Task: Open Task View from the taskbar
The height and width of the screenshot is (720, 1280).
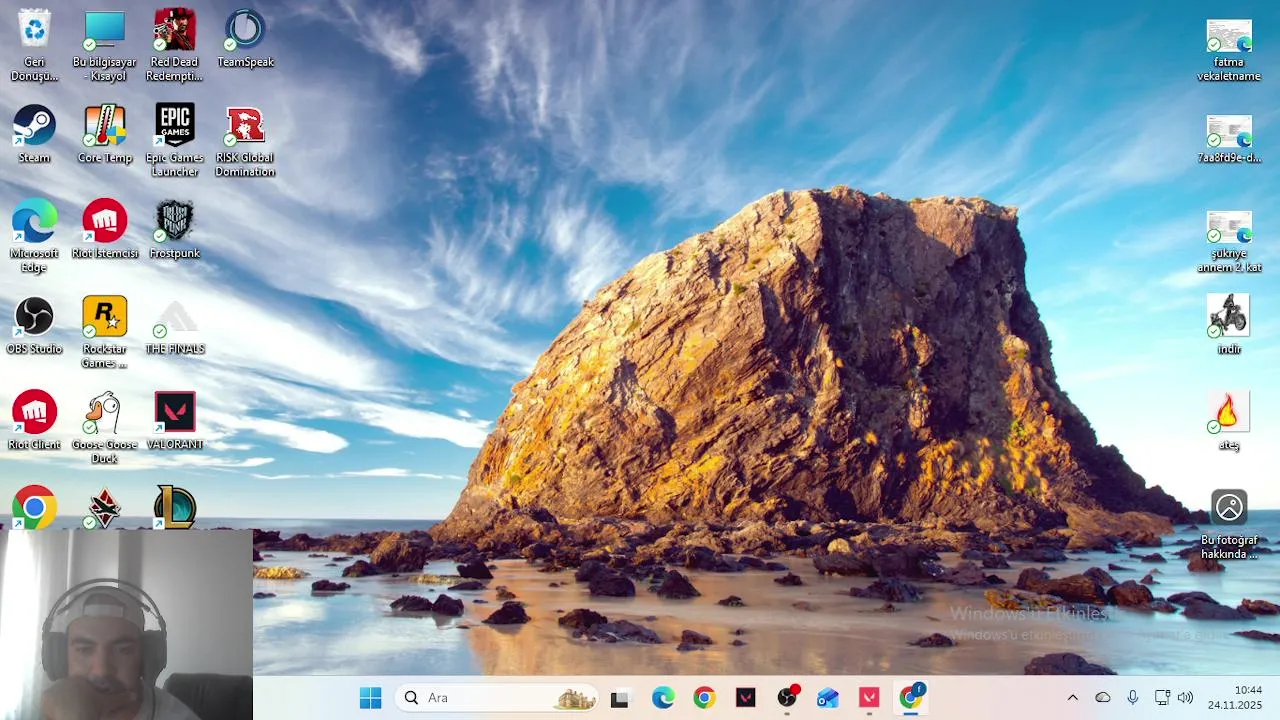Action: [620, 698]
